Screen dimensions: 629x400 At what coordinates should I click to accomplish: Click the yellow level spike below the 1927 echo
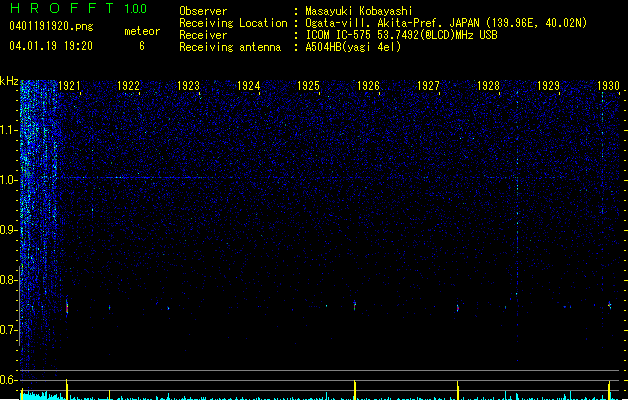[458, 390]
